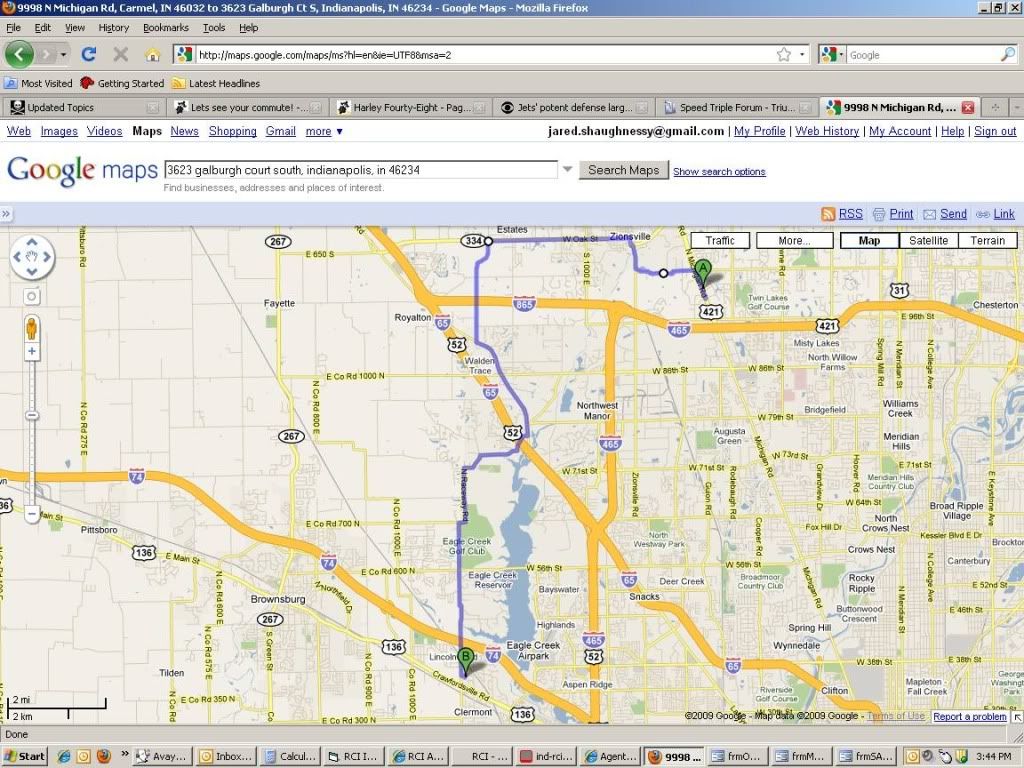Click the Stop loading X icon
This screenshot has width=1024, height=768.
point(121,54)
